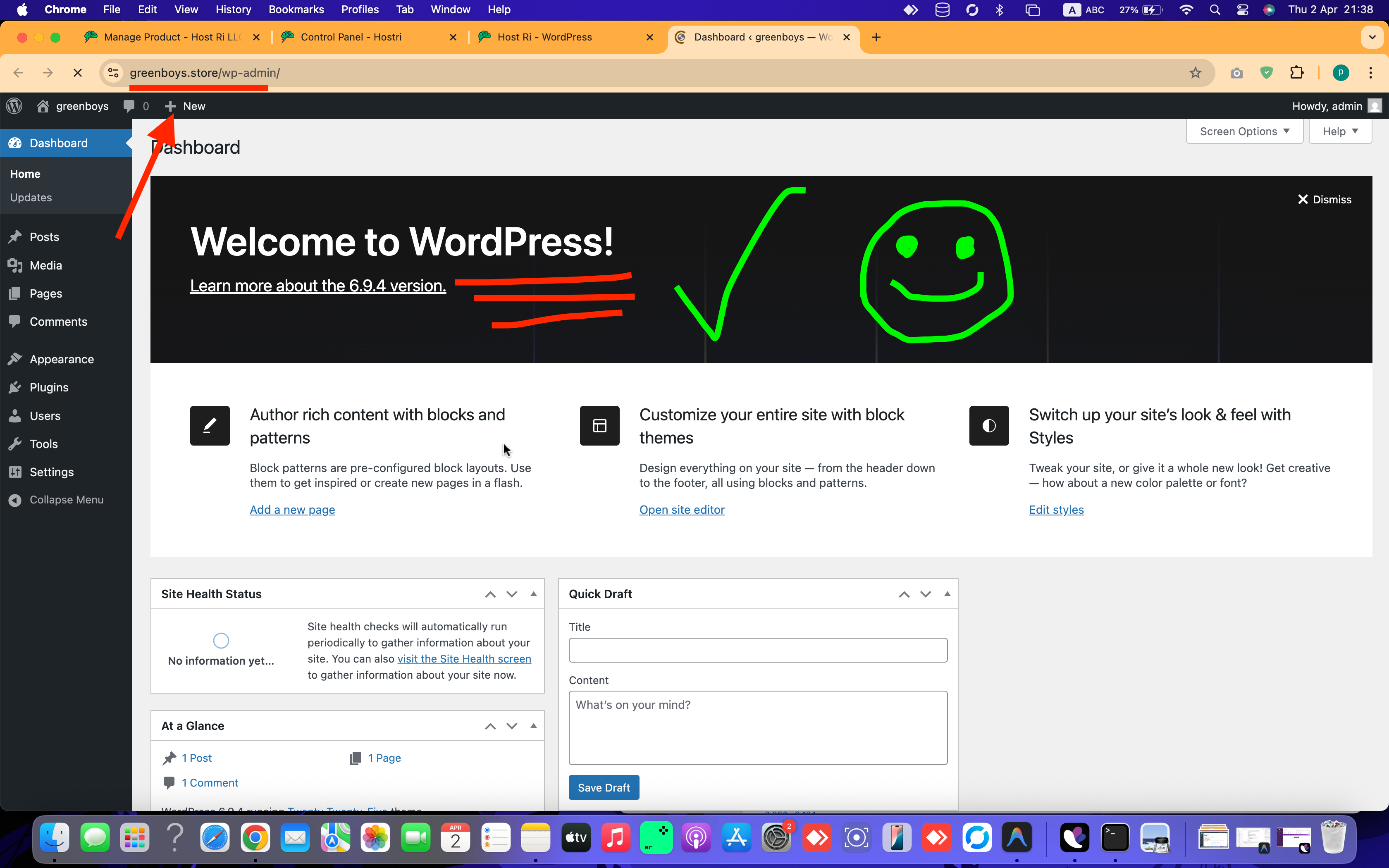This screenshot has height=868, width=1389.
Task: Click the Save Draft button
Action: click(x=604, y=788)
